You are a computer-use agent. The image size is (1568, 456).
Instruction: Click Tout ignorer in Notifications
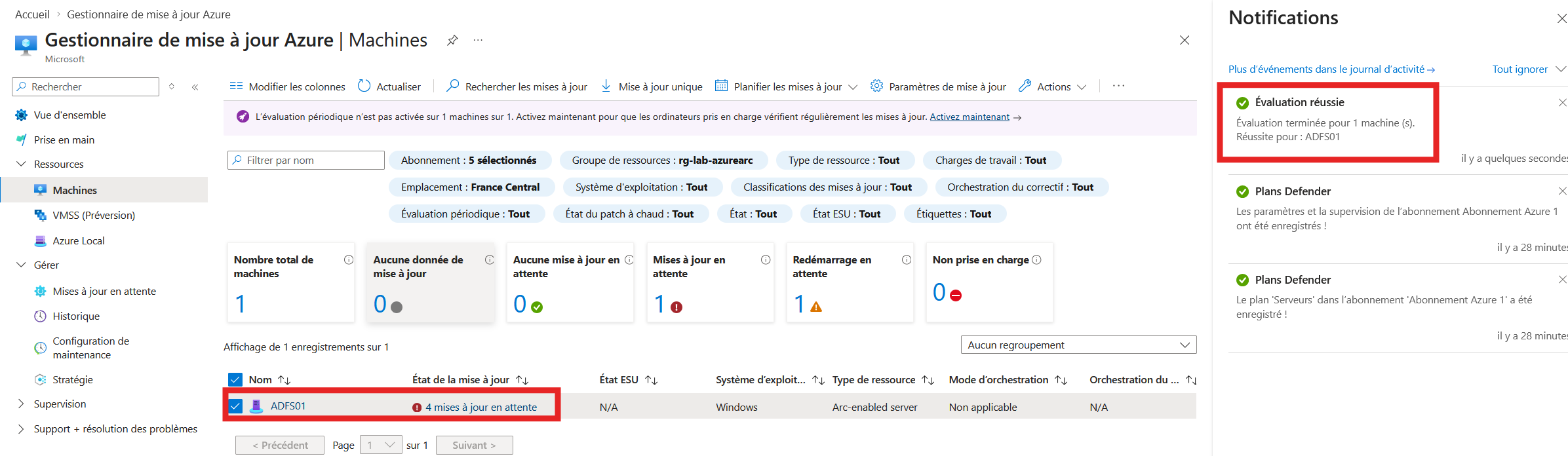pos(1520,69)
